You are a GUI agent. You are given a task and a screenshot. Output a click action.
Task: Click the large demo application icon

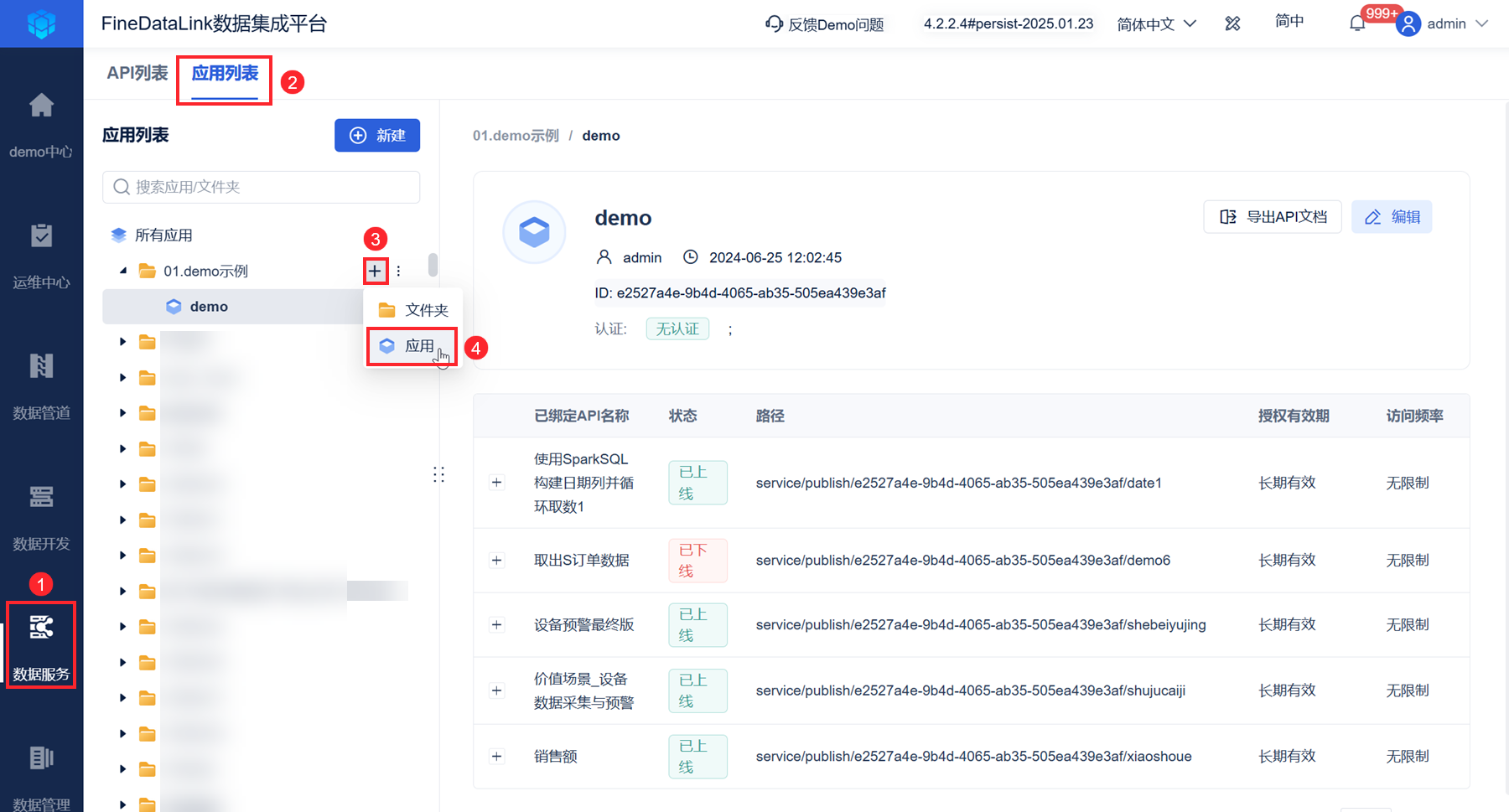[534, 232]
